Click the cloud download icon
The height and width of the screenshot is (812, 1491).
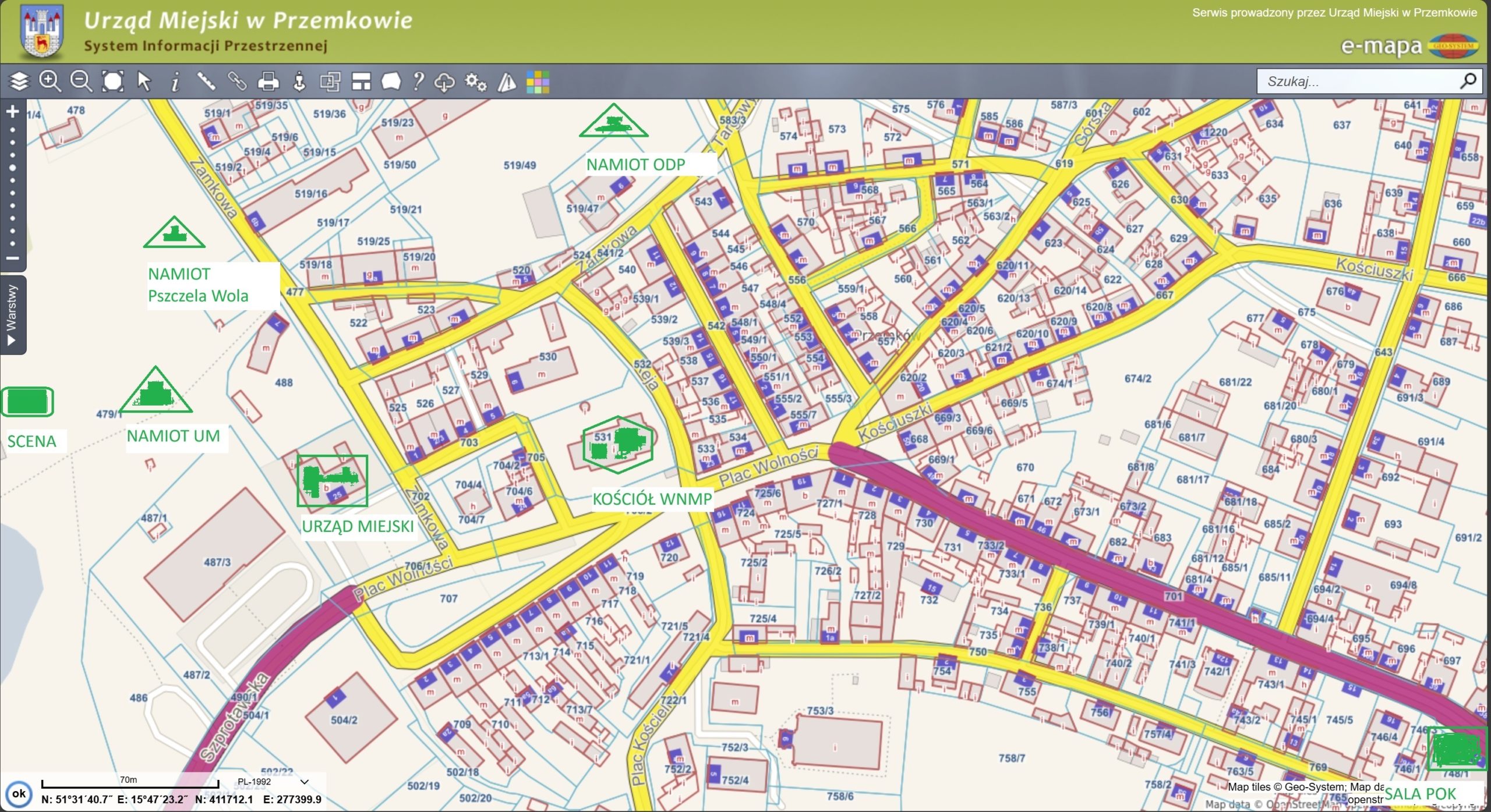coord(444,82)
